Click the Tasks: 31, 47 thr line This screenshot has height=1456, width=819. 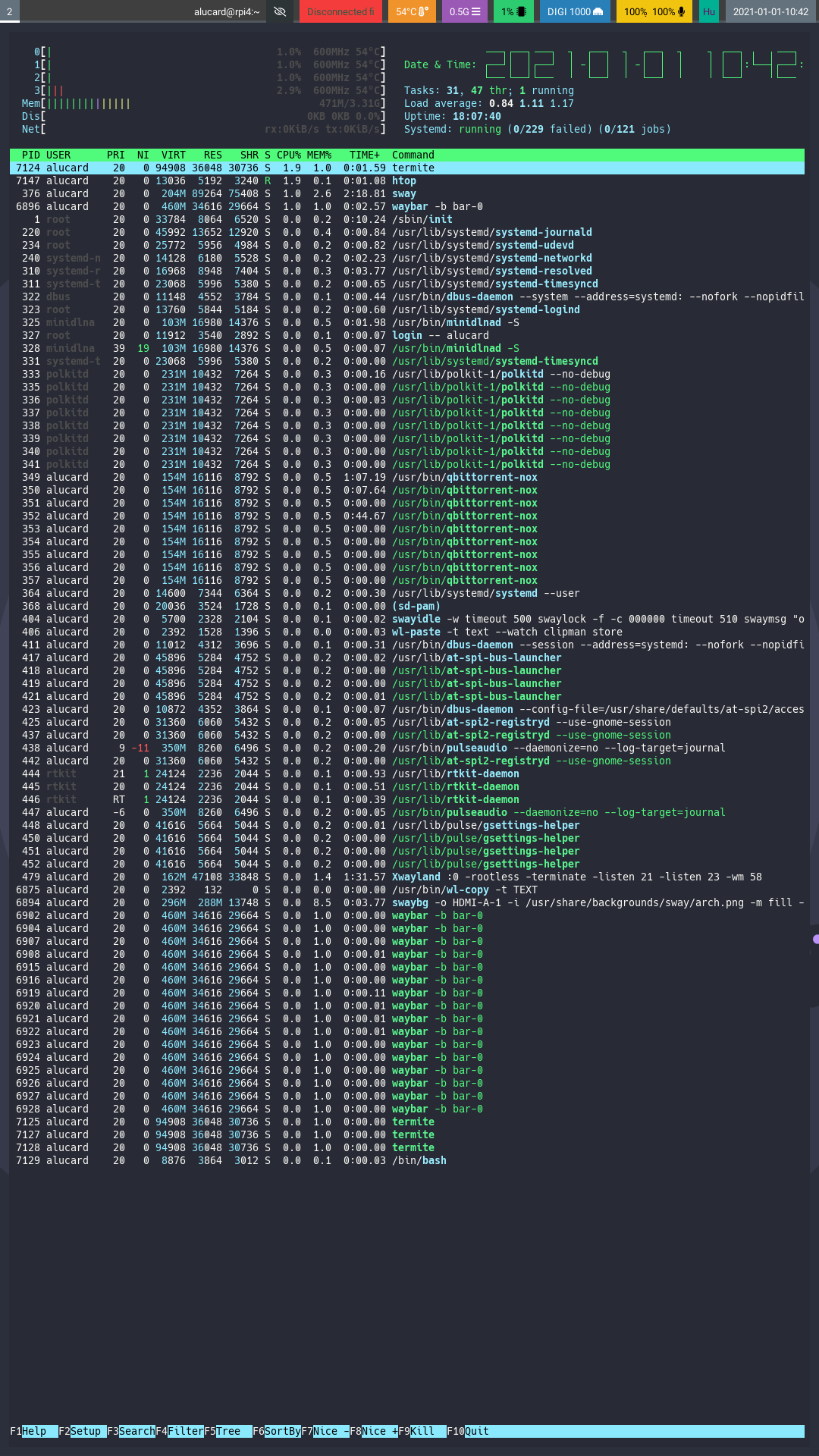point(489,90)
